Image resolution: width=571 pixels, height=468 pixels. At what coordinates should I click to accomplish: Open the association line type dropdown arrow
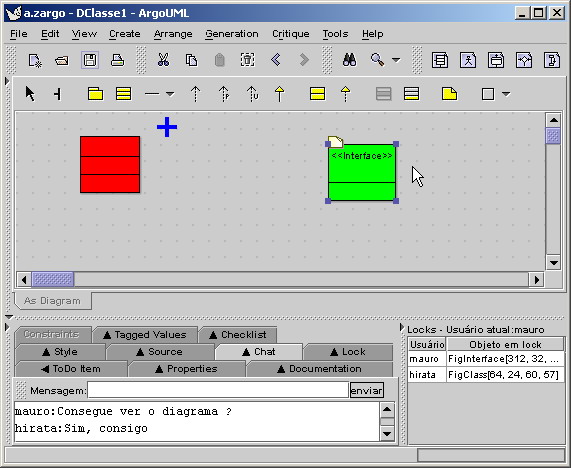pyautogui.click(x=170, y=94)
